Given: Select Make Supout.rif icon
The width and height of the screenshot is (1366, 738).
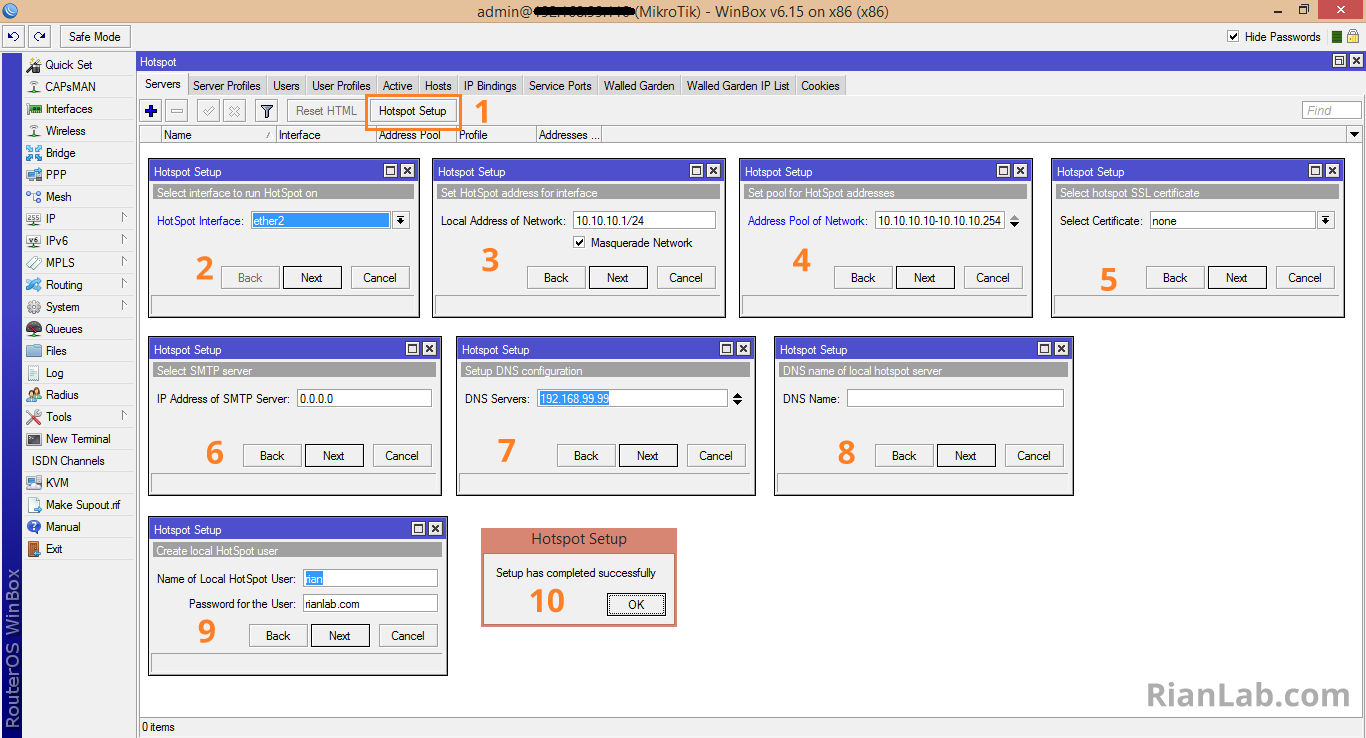Looking at the screenshot, I should 34,505.
